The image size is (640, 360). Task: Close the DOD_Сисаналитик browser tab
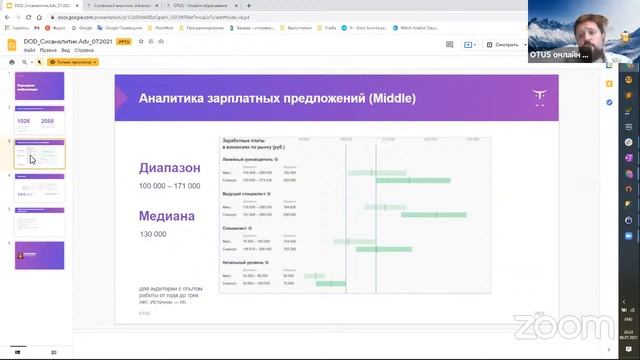point(77,6)
